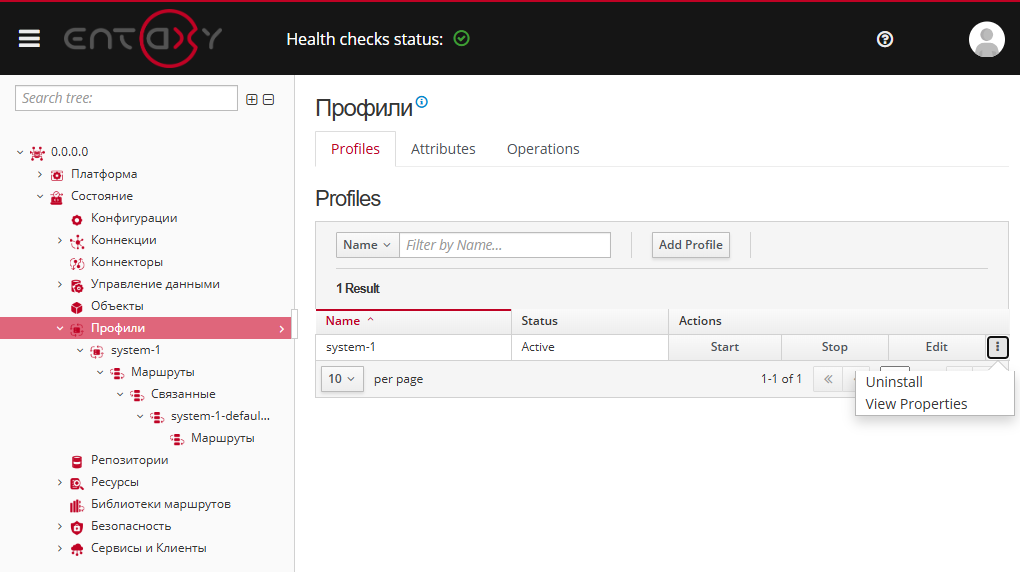This screenshot has width=1020, height=572.
Task: Click the Библиотеки маршрутов icon
Action: (77, 506)
